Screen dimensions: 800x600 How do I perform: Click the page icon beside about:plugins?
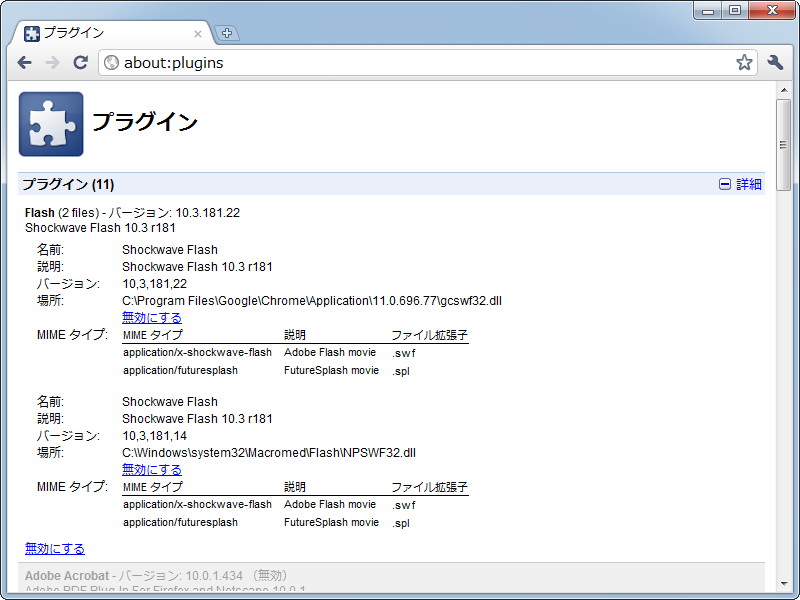point(110,62)
